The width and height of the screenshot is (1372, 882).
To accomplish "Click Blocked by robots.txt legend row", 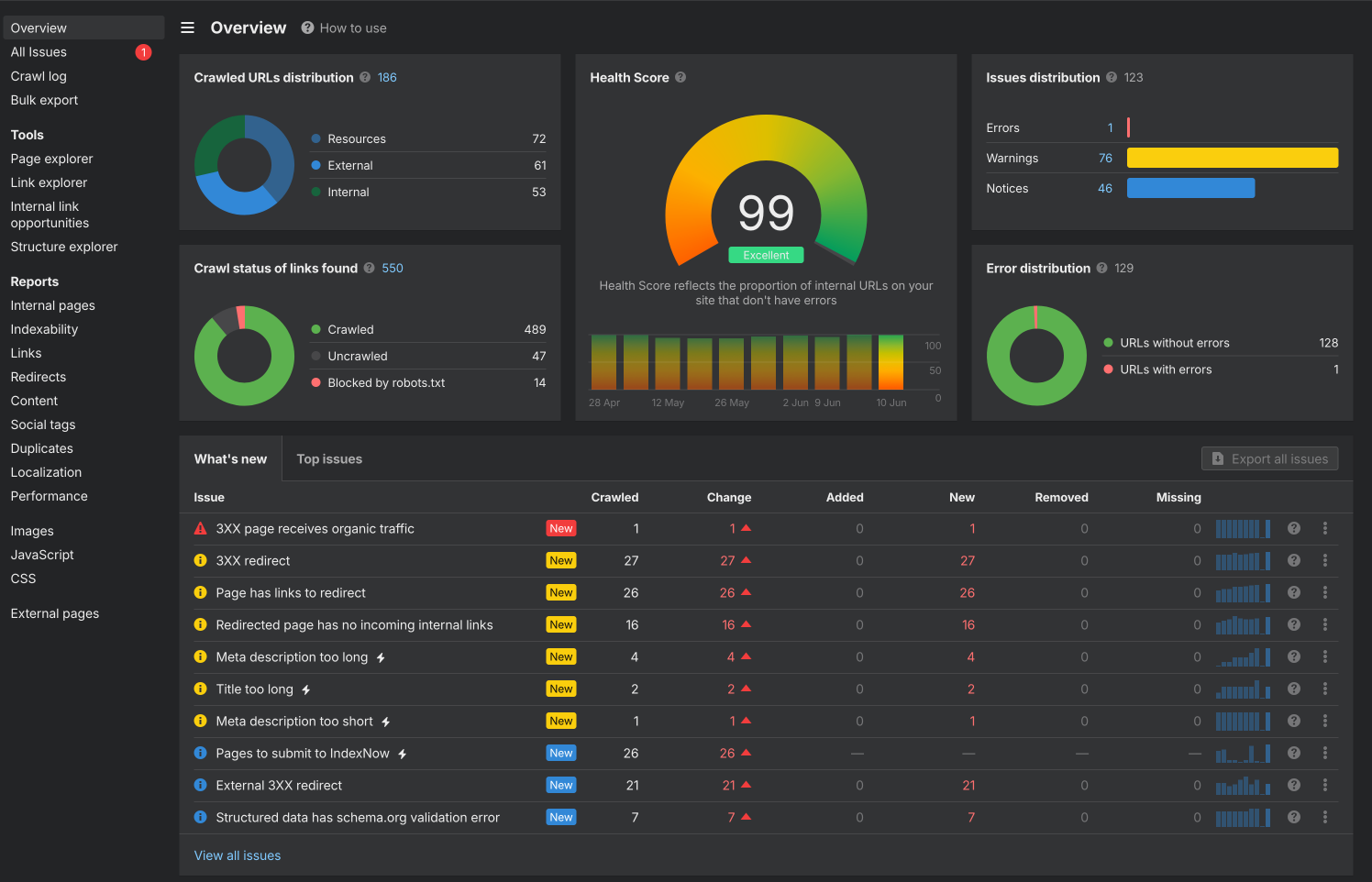I will point(428,382).
